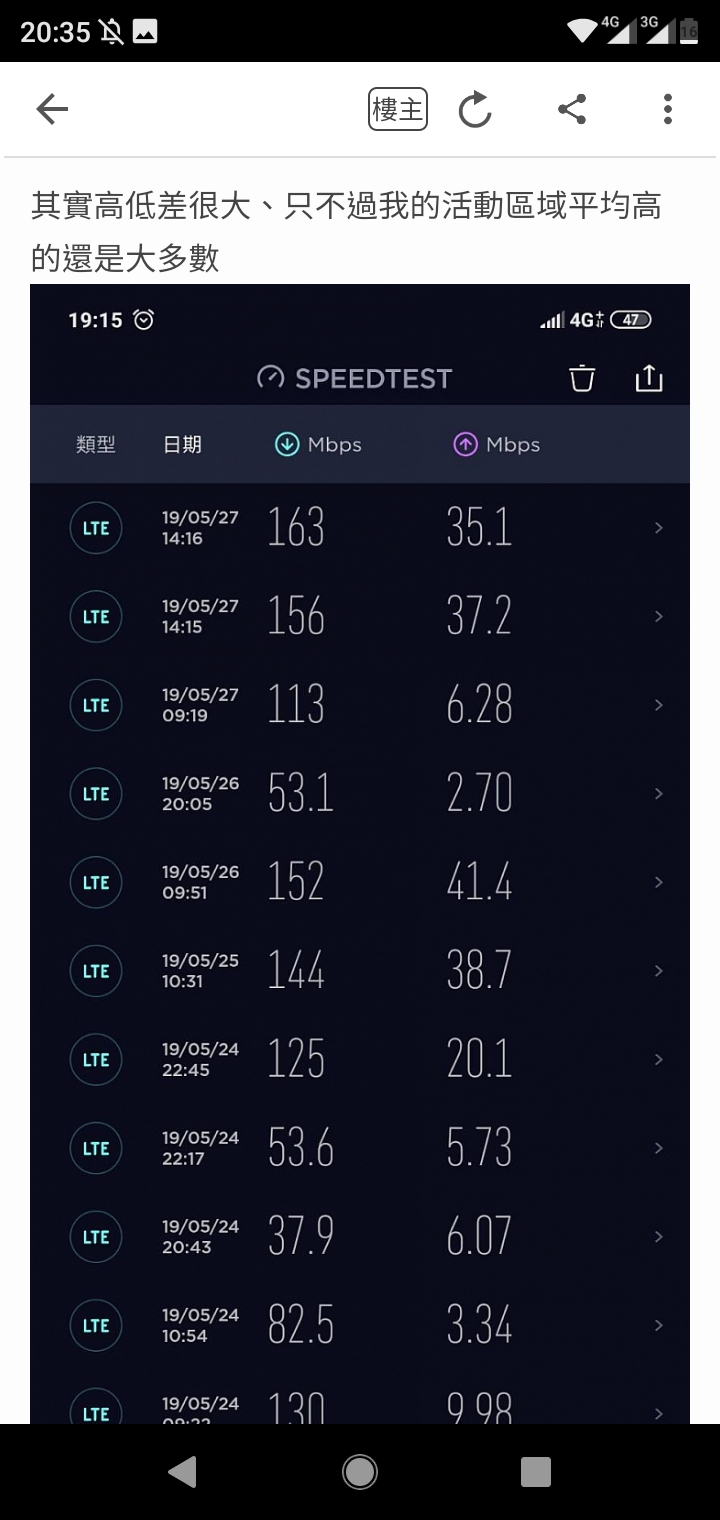The width and height of the screenshot is (720, 1520).
Task: Expand the 163 Mbps result chevron
Action: [x=658, y=528]
